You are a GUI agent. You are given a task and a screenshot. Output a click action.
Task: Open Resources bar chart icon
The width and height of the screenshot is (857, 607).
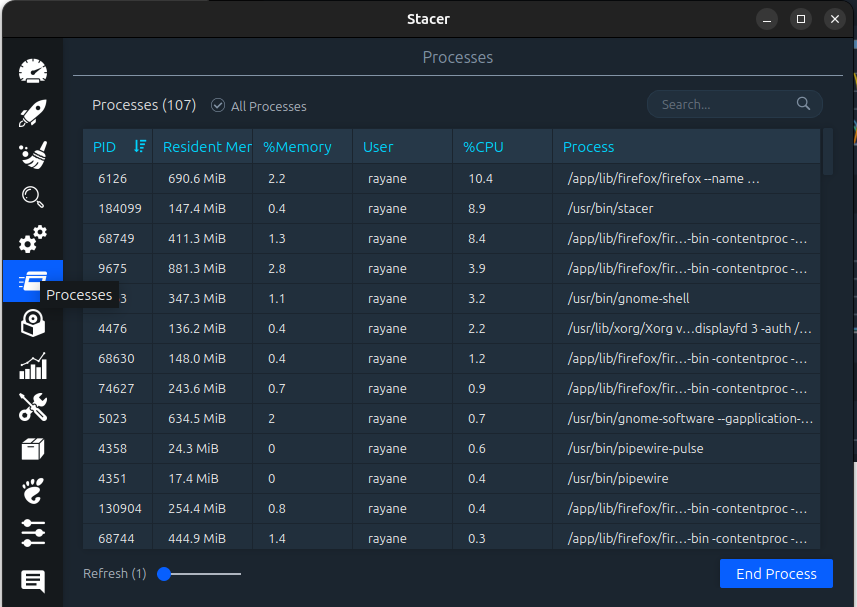(x=33, y=366)
